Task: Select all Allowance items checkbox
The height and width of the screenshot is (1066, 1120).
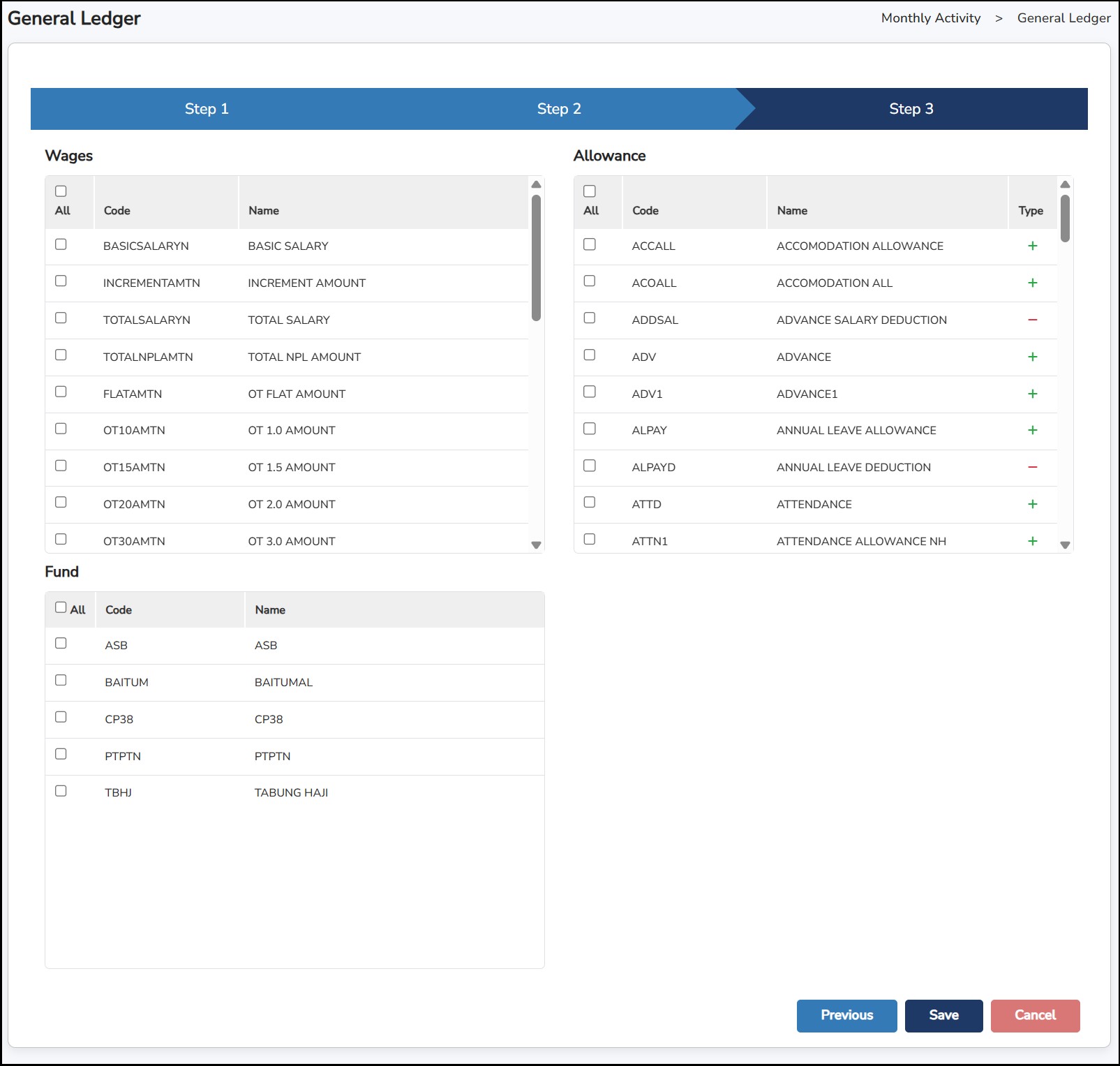Action: point(590,191)
